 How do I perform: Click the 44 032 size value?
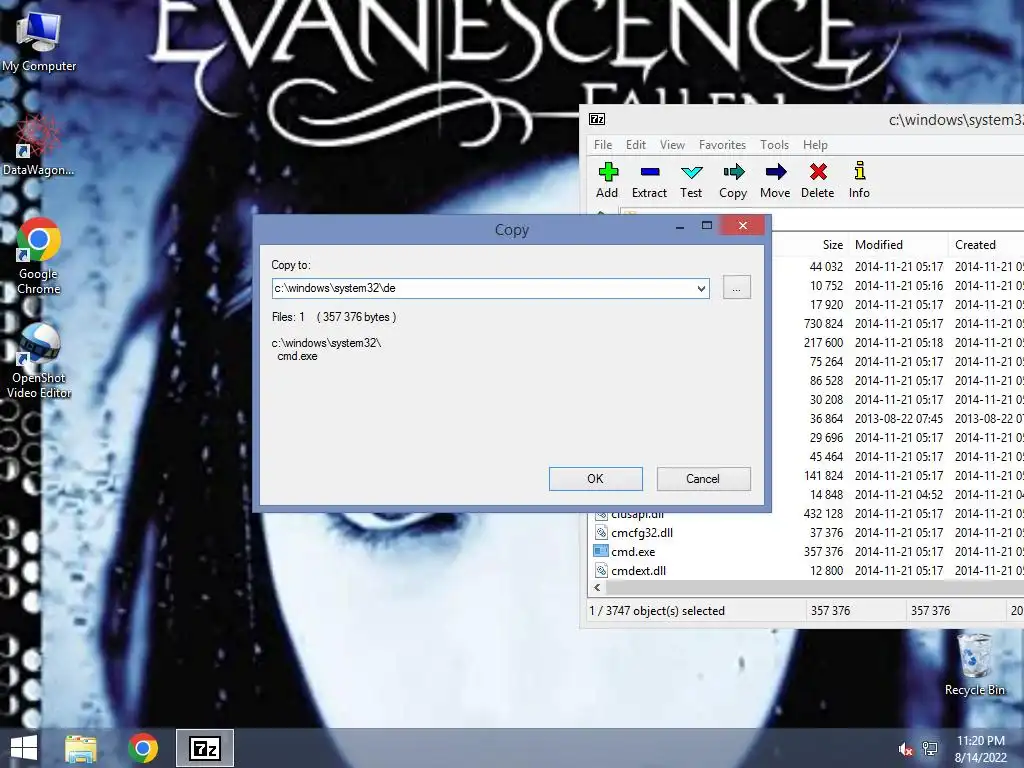(826, 267)
